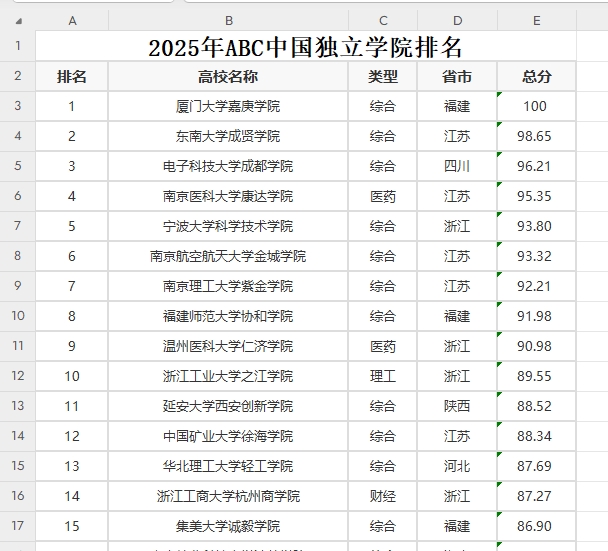This screenshot has width=608, height=551.
Task: Select cell 福建师范大学协和学院
Action: [x=228, y=316]
